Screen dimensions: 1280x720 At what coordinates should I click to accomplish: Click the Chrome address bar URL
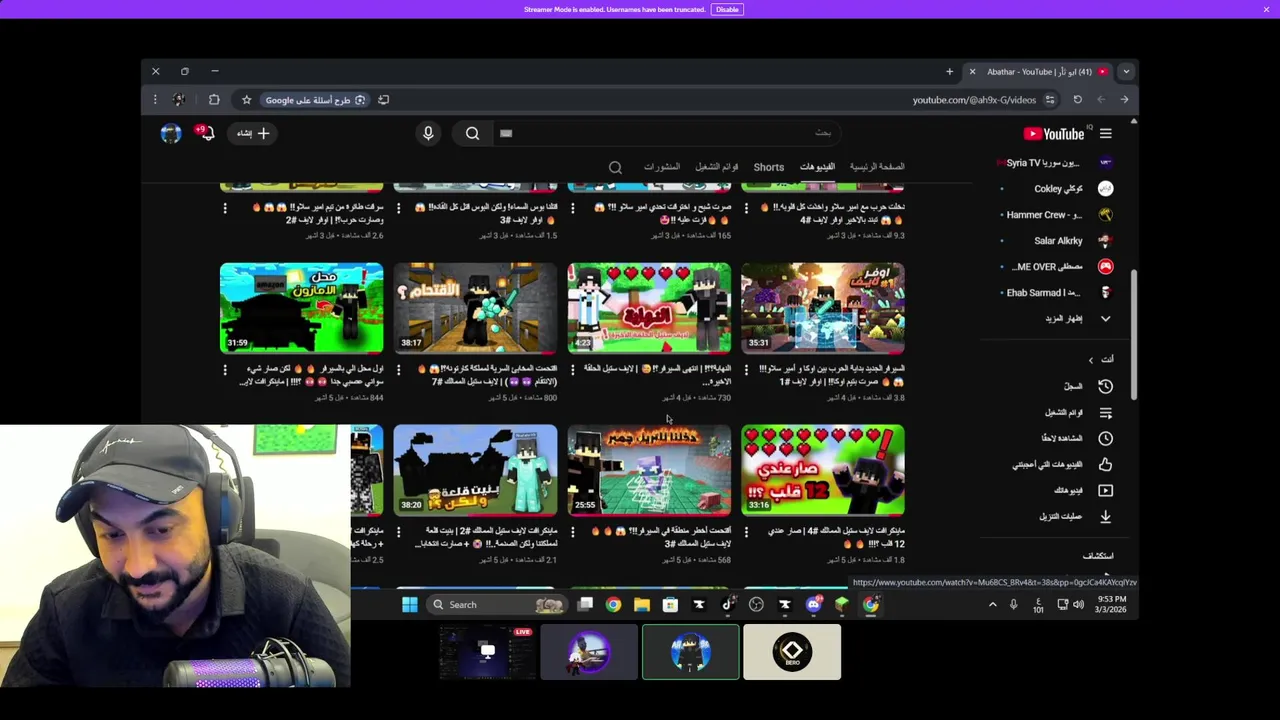pyautogui.click(x=974, y=100)
